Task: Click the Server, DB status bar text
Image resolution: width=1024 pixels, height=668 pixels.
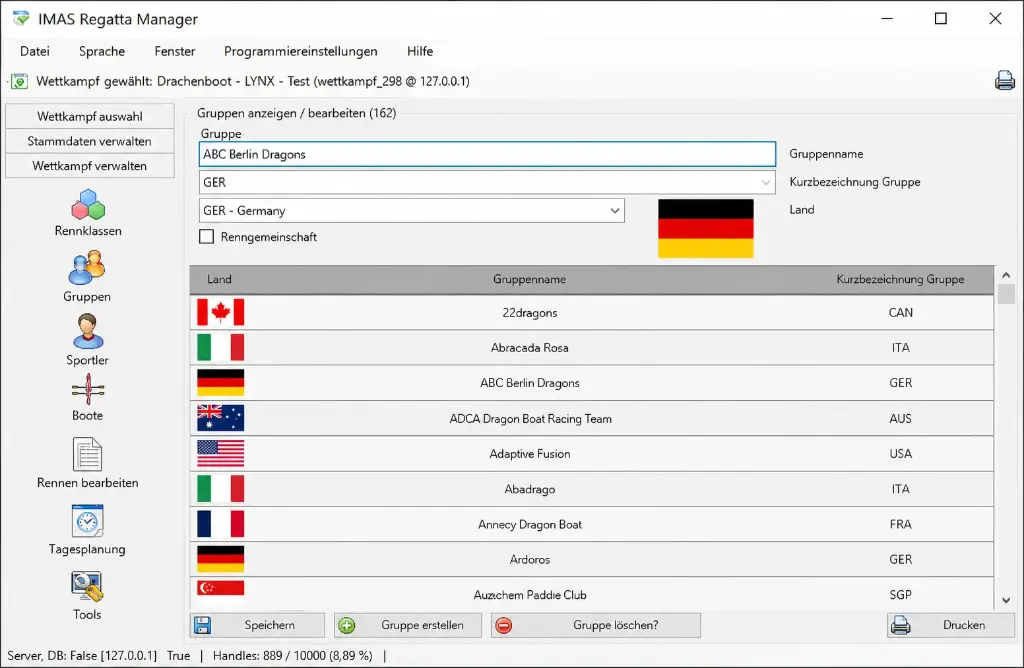Action: [82, 656]
